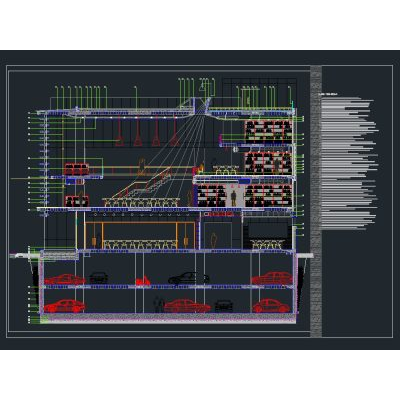Click the staircase in the central hall

pyautogui.click(x=142, y=185)
